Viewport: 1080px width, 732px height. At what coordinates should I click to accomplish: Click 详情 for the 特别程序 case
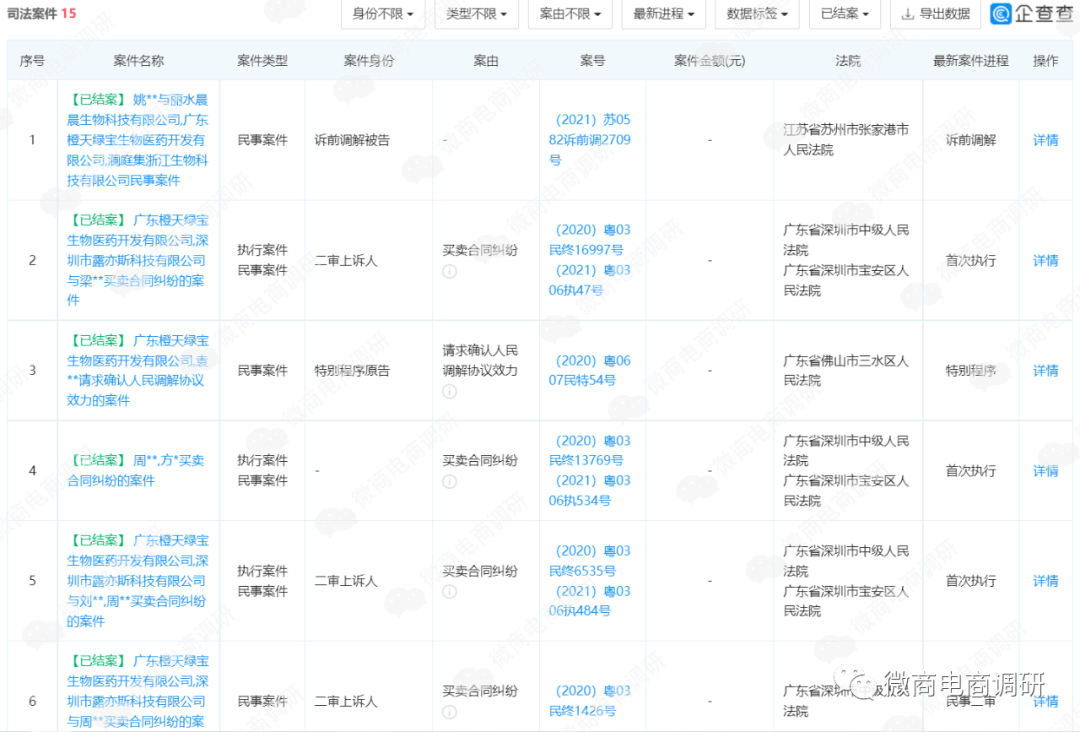1044,370
